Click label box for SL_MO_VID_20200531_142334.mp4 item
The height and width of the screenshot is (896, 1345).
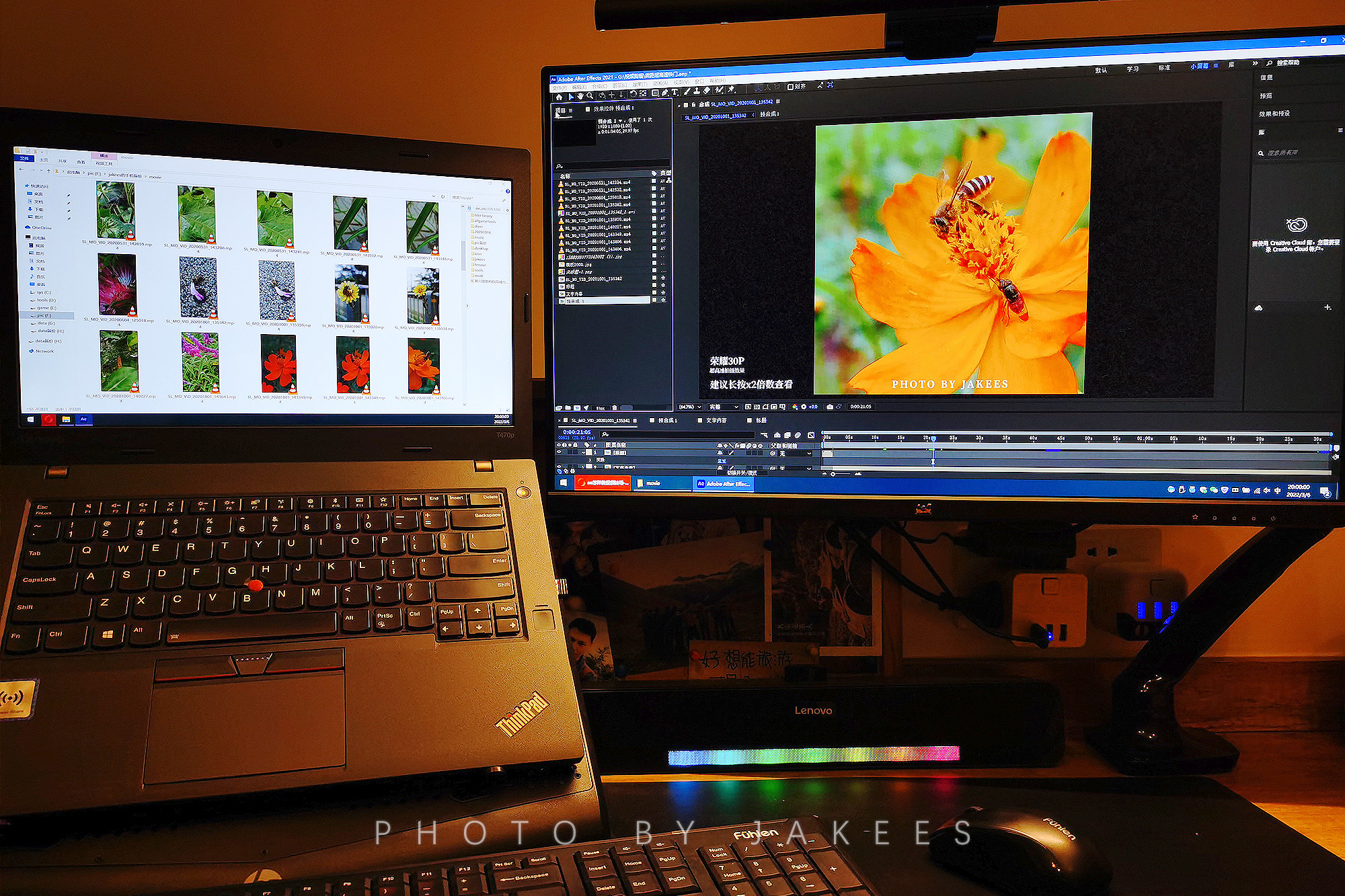click(654, 181)
